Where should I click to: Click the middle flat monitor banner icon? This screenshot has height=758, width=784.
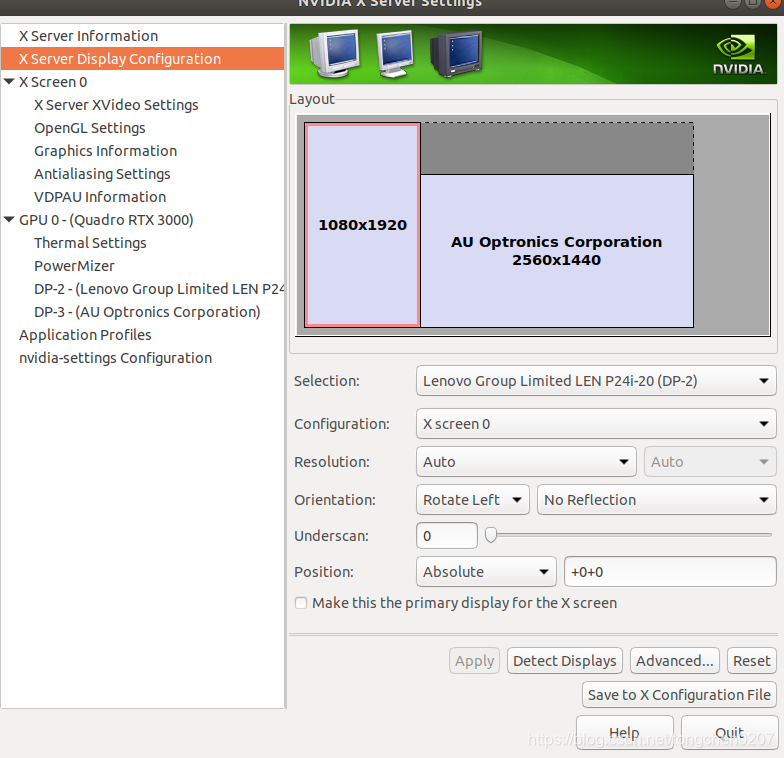coord(395,54)
